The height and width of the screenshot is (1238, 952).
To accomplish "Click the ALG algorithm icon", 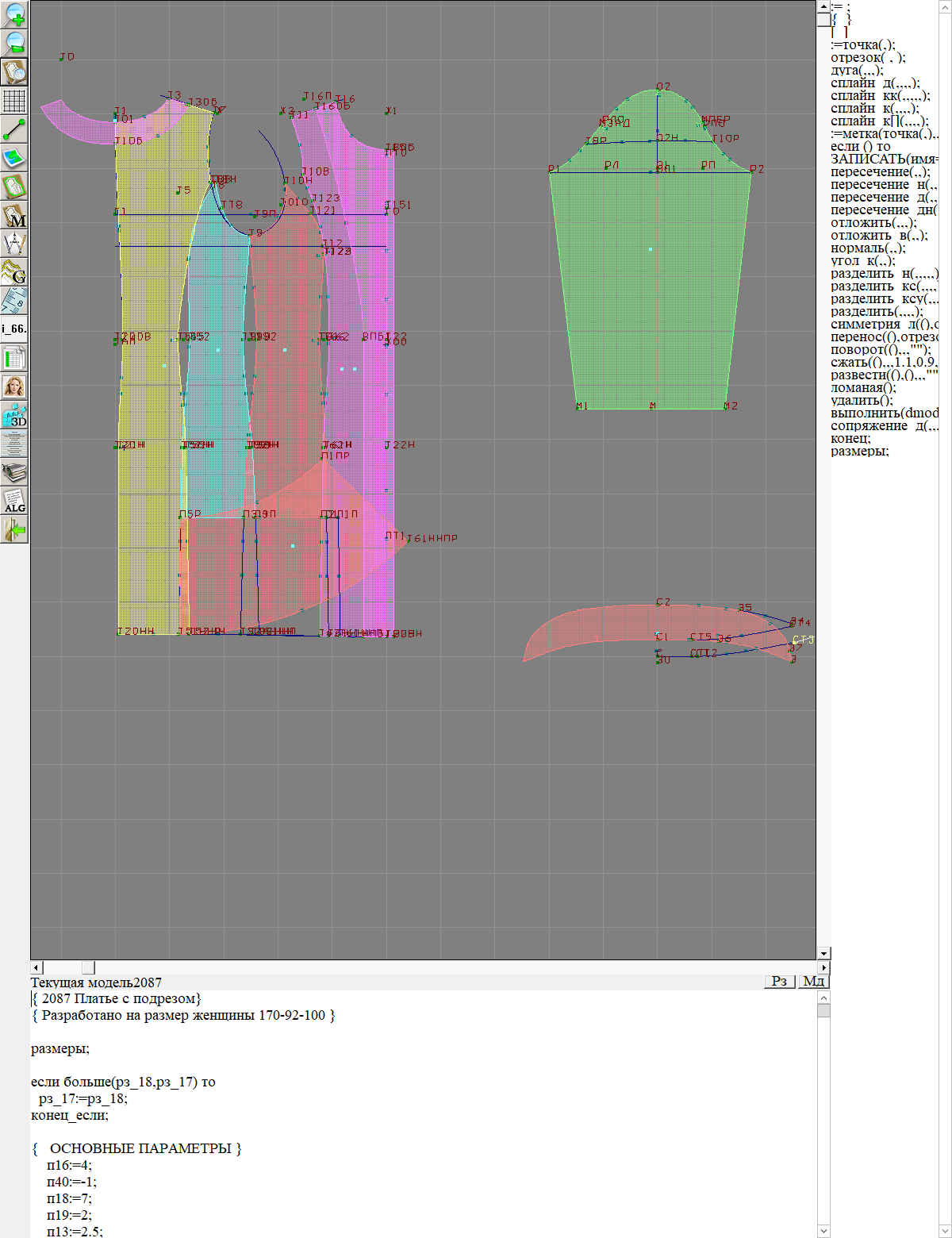I will click(x=14, y=501).
